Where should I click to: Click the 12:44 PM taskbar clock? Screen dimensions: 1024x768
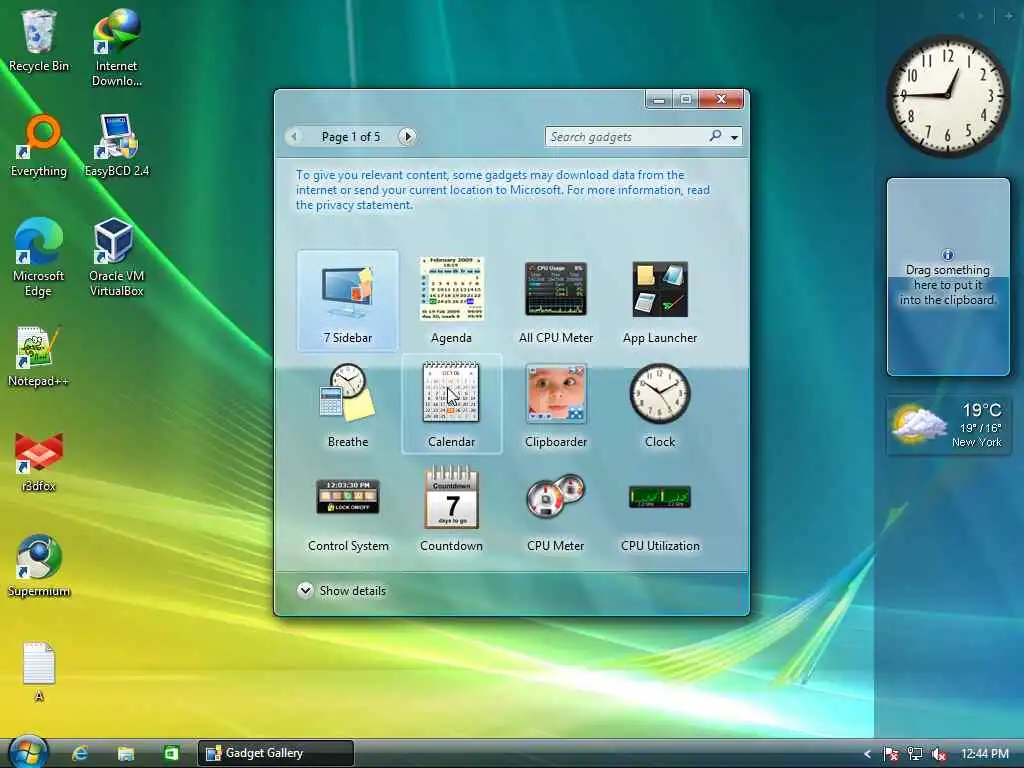(985, 754)
